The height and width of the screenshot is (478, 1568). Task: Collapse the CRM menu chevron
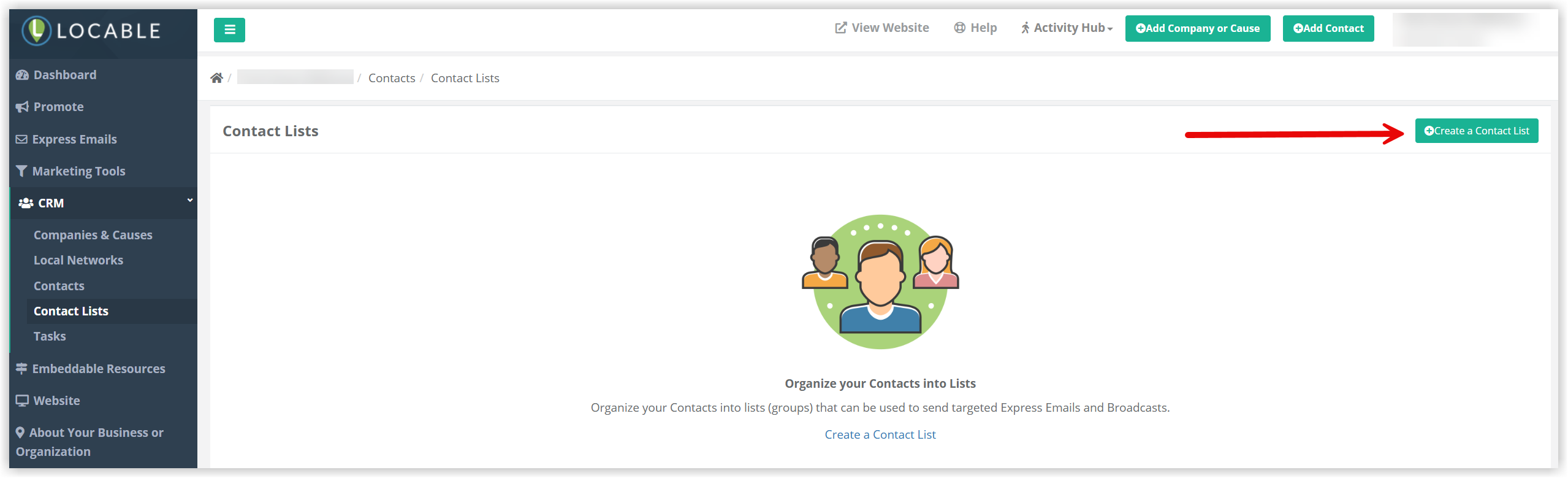(x=190, y=201)
